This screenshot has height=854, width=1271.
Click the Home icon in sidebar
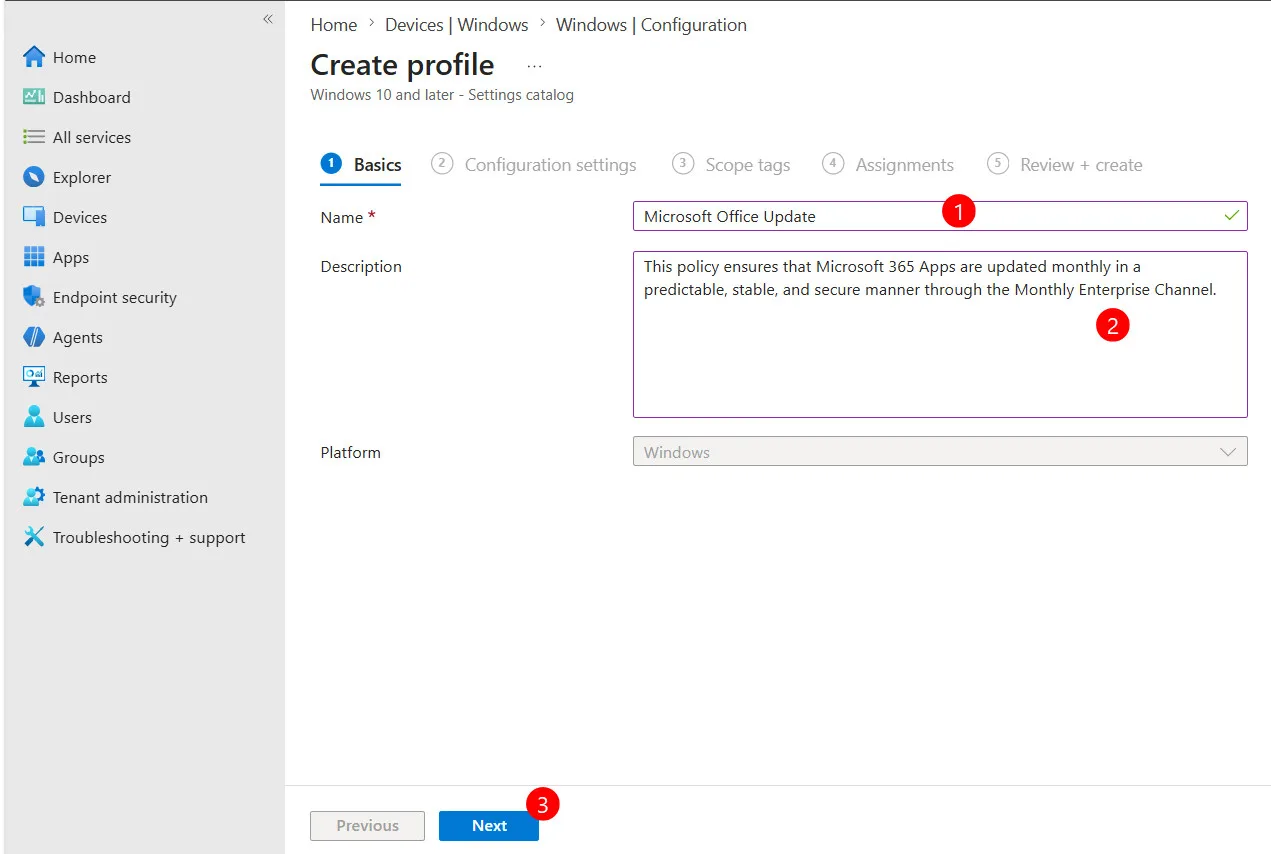point(34,57)
